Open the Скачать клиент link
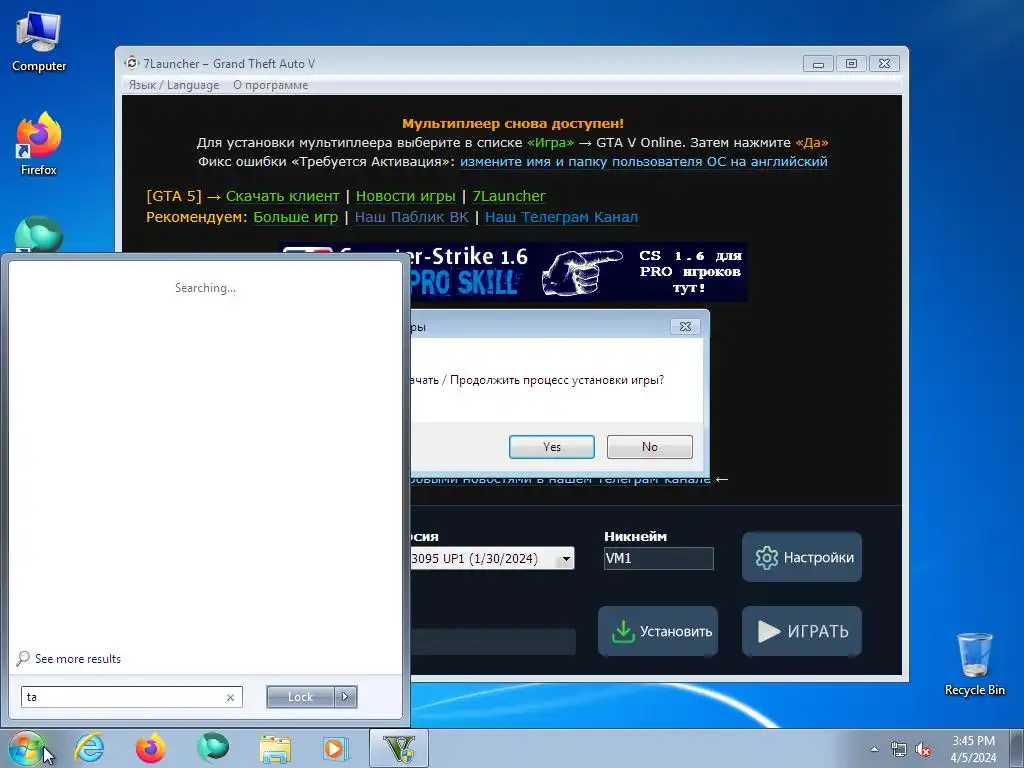The width and height of the screenshot is (1024, 768). (x=283, y=196)
